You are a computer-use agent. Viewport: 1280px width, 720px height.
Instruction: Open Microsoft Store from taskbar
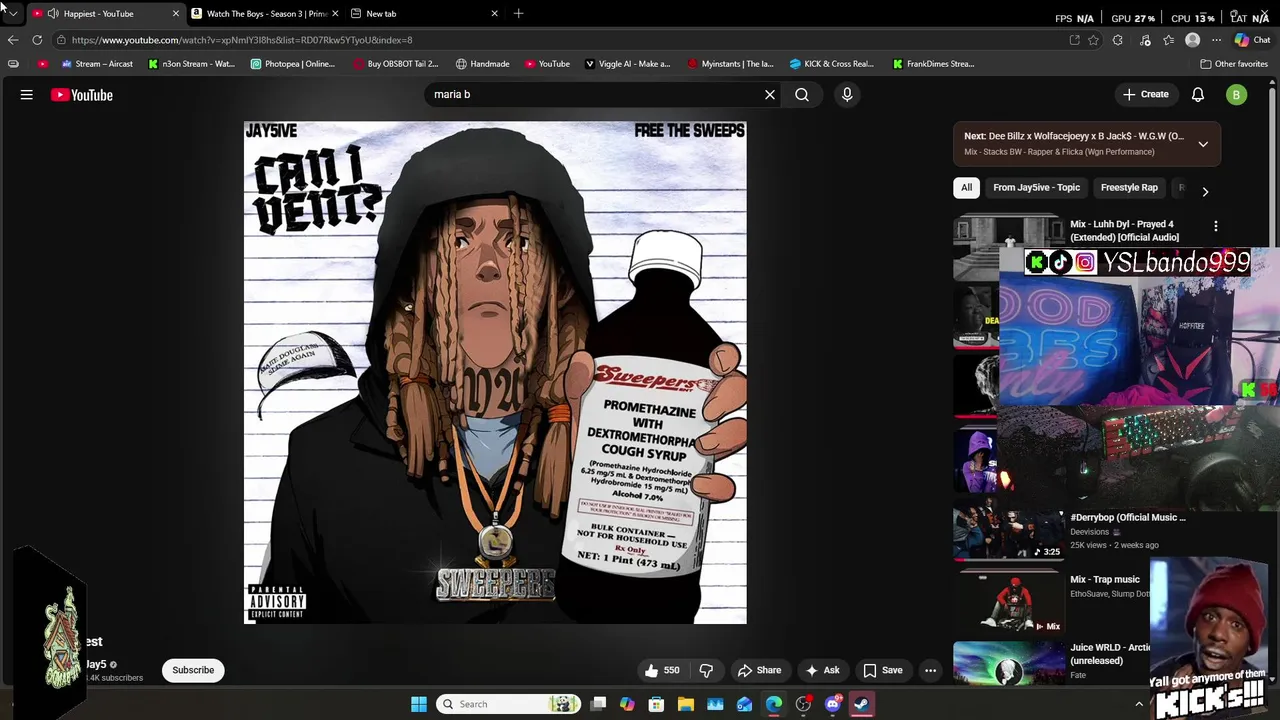(x=656, y=704)
